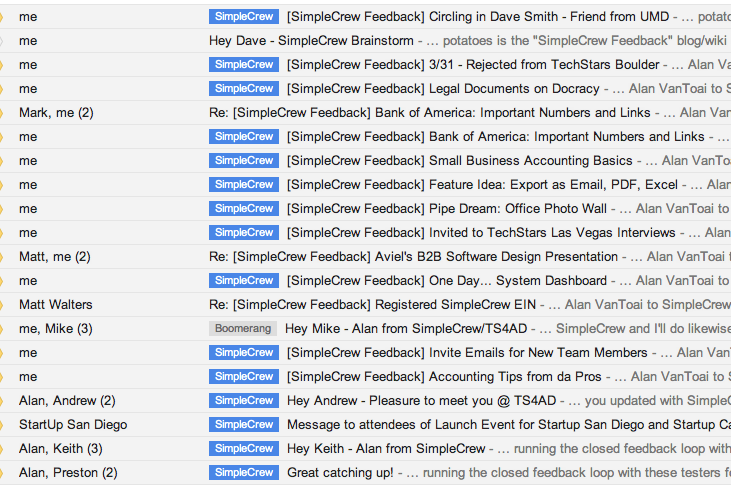Open Registered SimpleCrew EIN reply from Matt Walters
Image resolution: width=731 pixels, height=497 pixels.
[372, 305]
